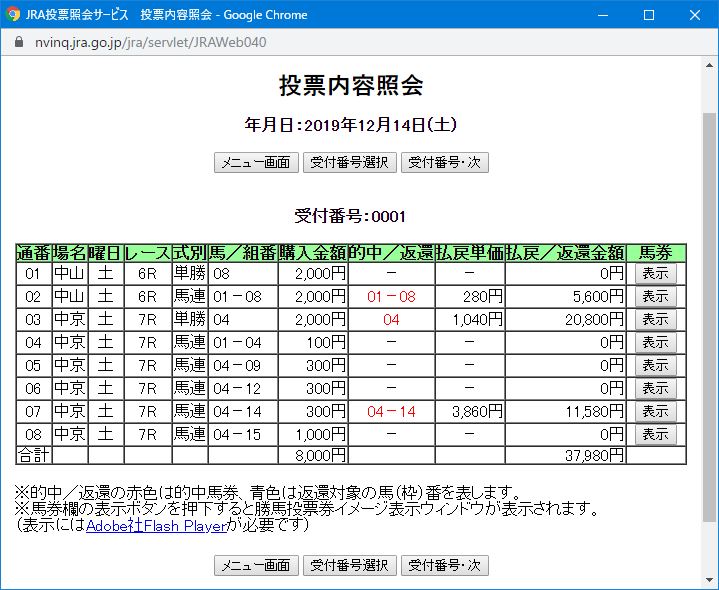Click the 払戻単価 column header
Image resolution: width=719 pixels, height=590 pixels.
[470, 253]
